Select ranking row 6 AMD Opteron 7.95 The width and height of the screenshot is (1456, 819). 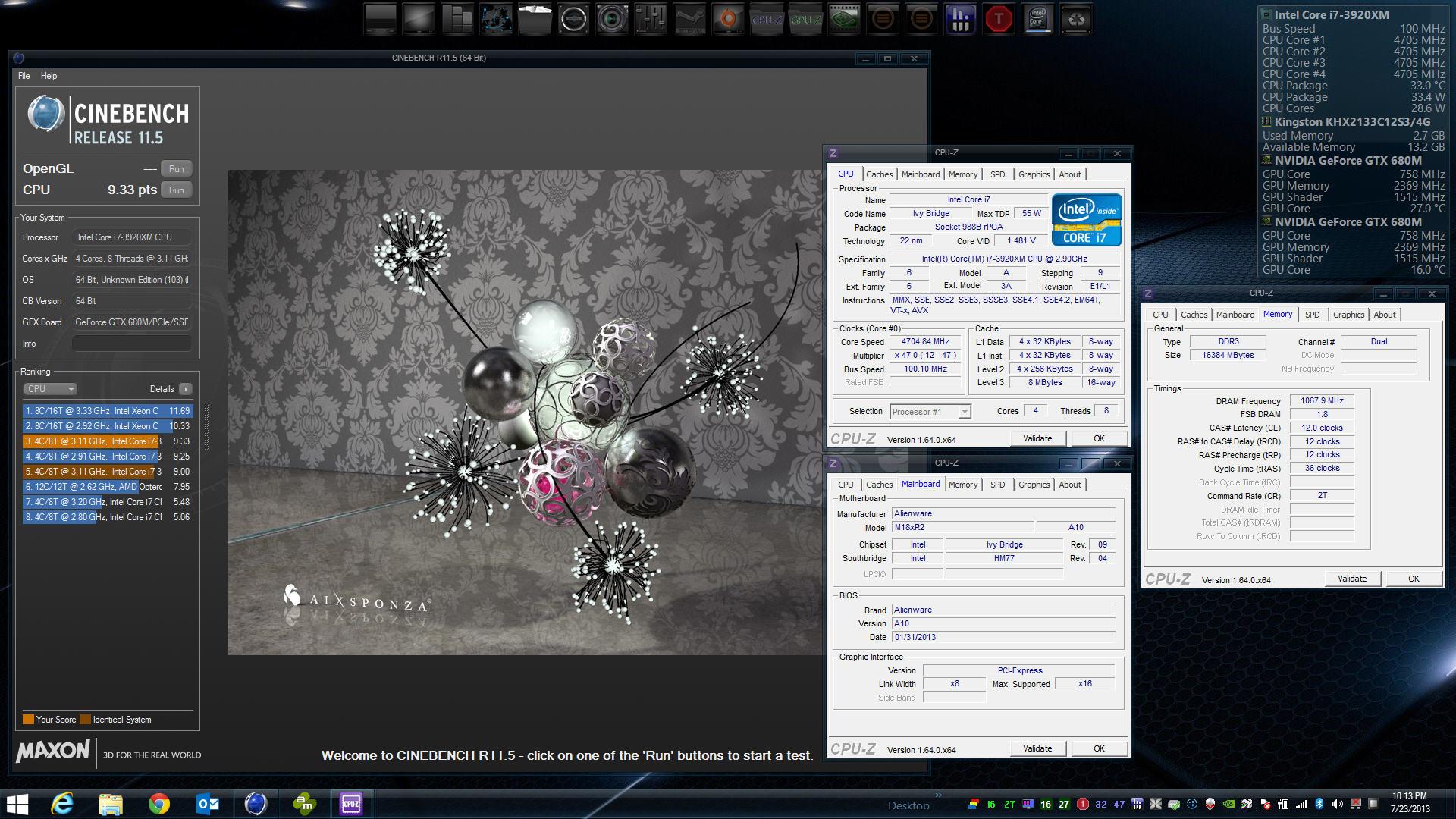[x=108, y=487]
